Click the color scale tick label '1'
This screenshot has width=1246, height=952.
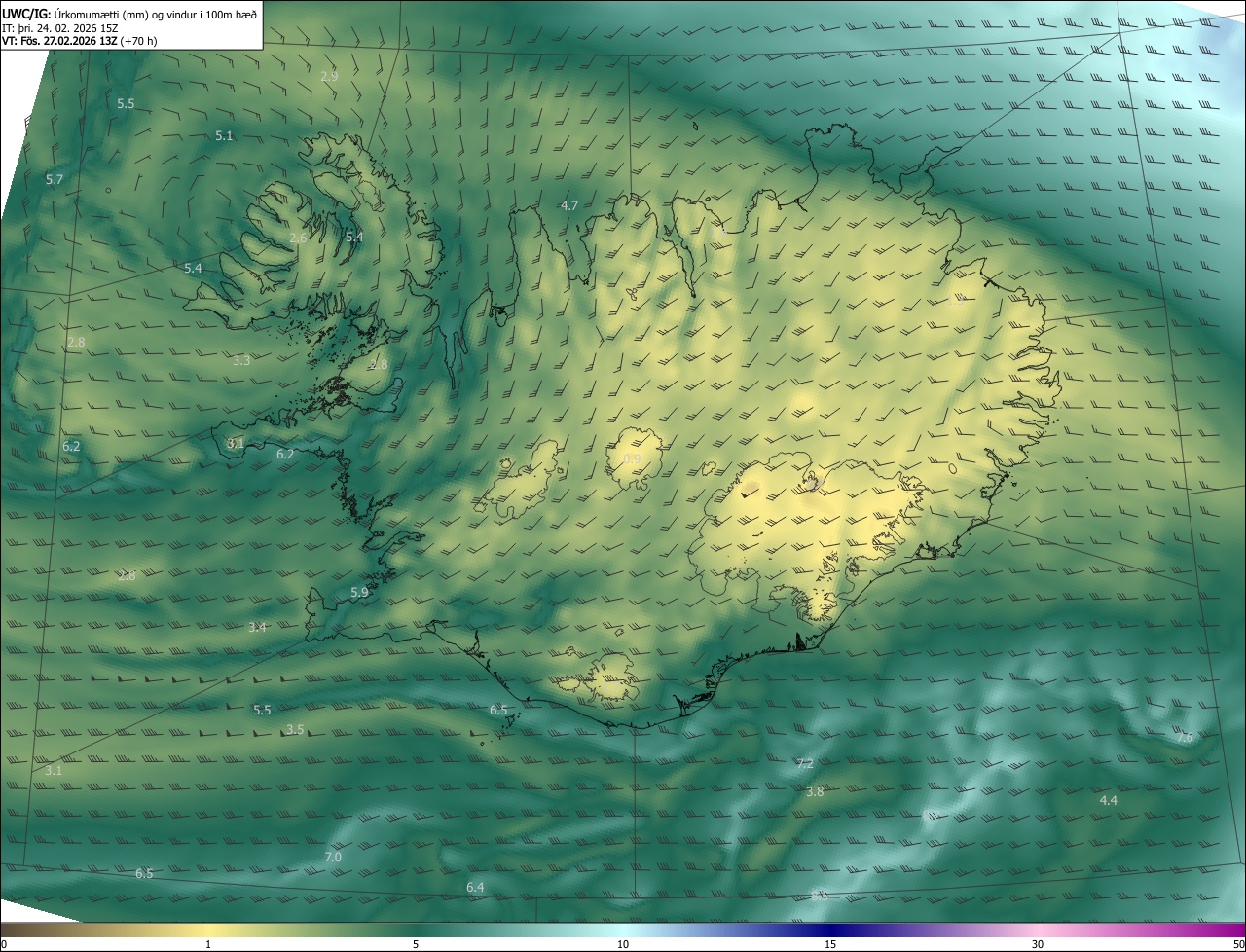tap(208, 945)
